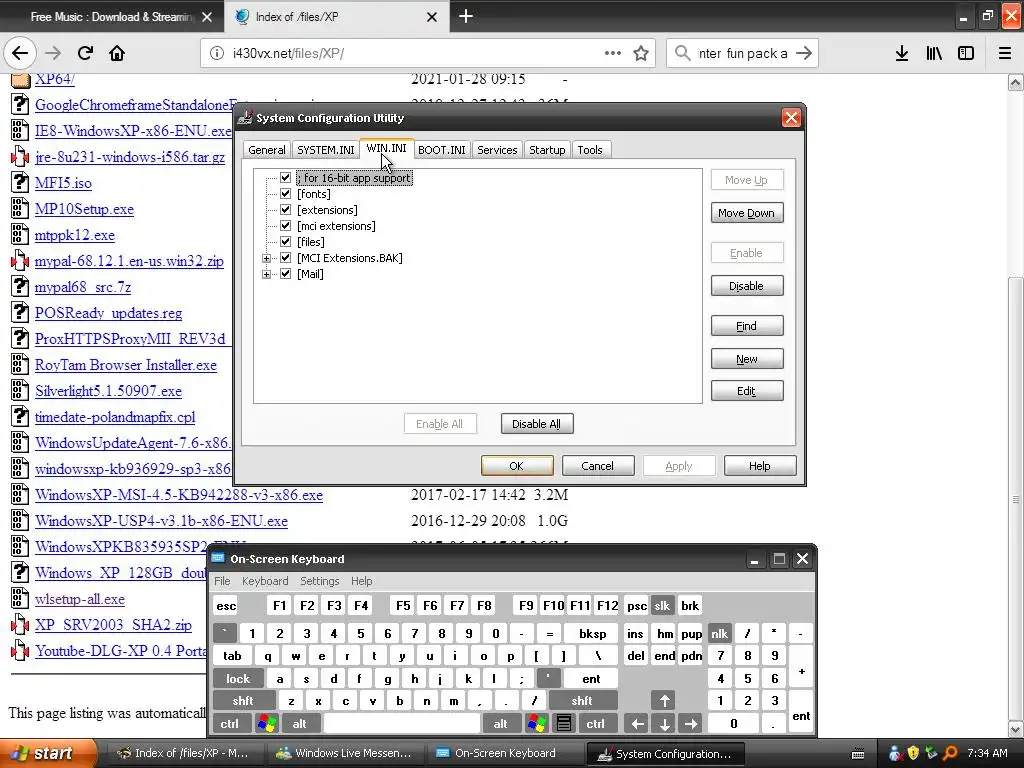The image size is (1024, 768).
Task: Uncheck the '; for 16-bit app support' checkbox
Action: click(285, 178)
